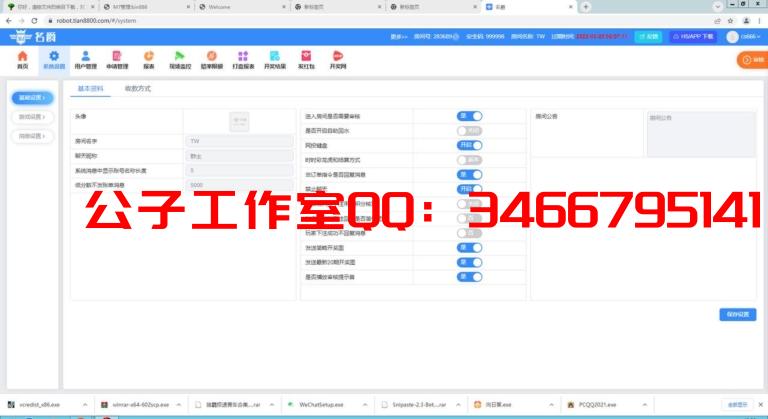
Task: Switch to the second browser tab
Action: pos(147,7)
